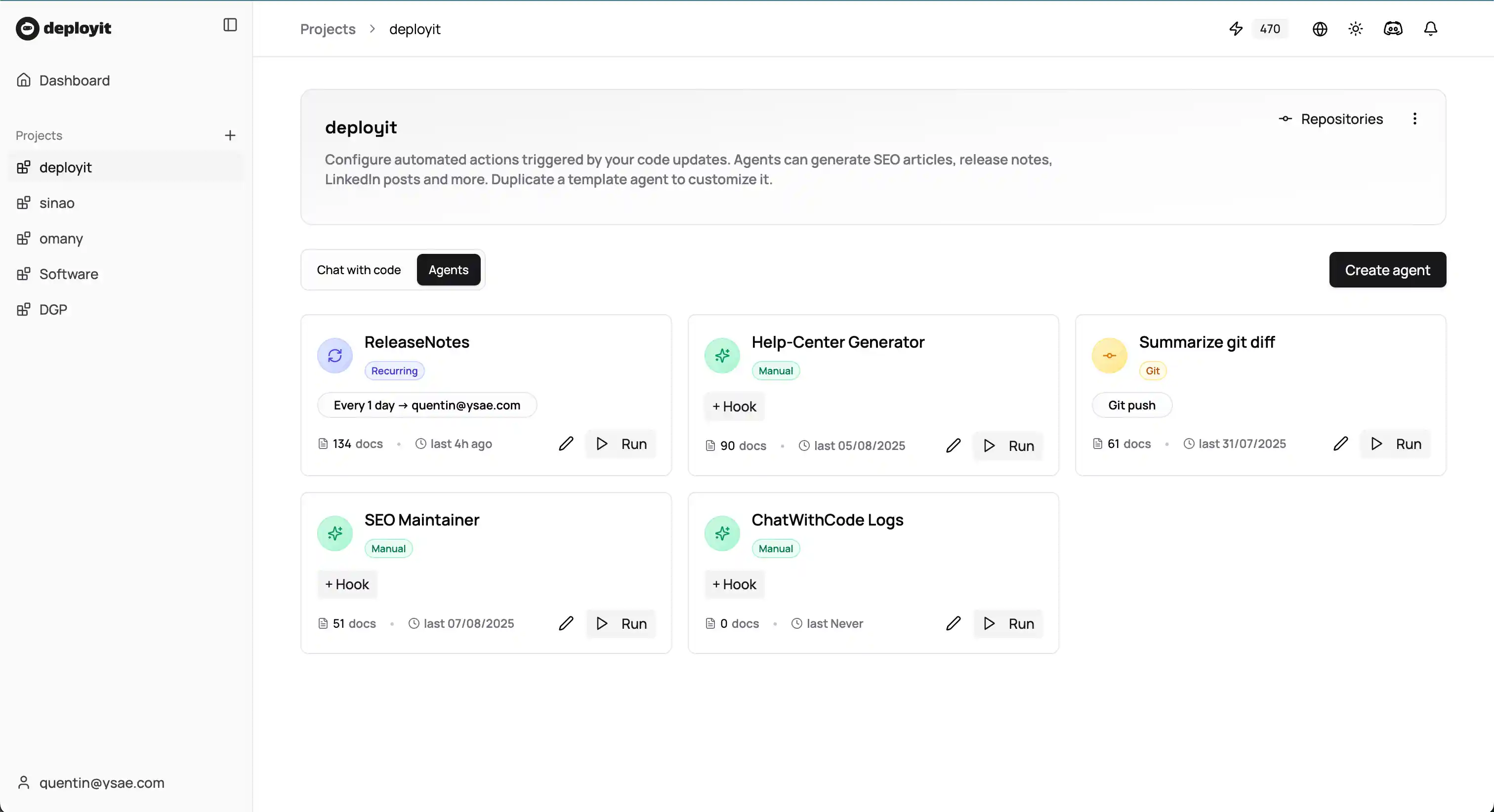1494x812 pixels.
Task: Run the Help-Center Generator agent
Action: (1008, 446)
